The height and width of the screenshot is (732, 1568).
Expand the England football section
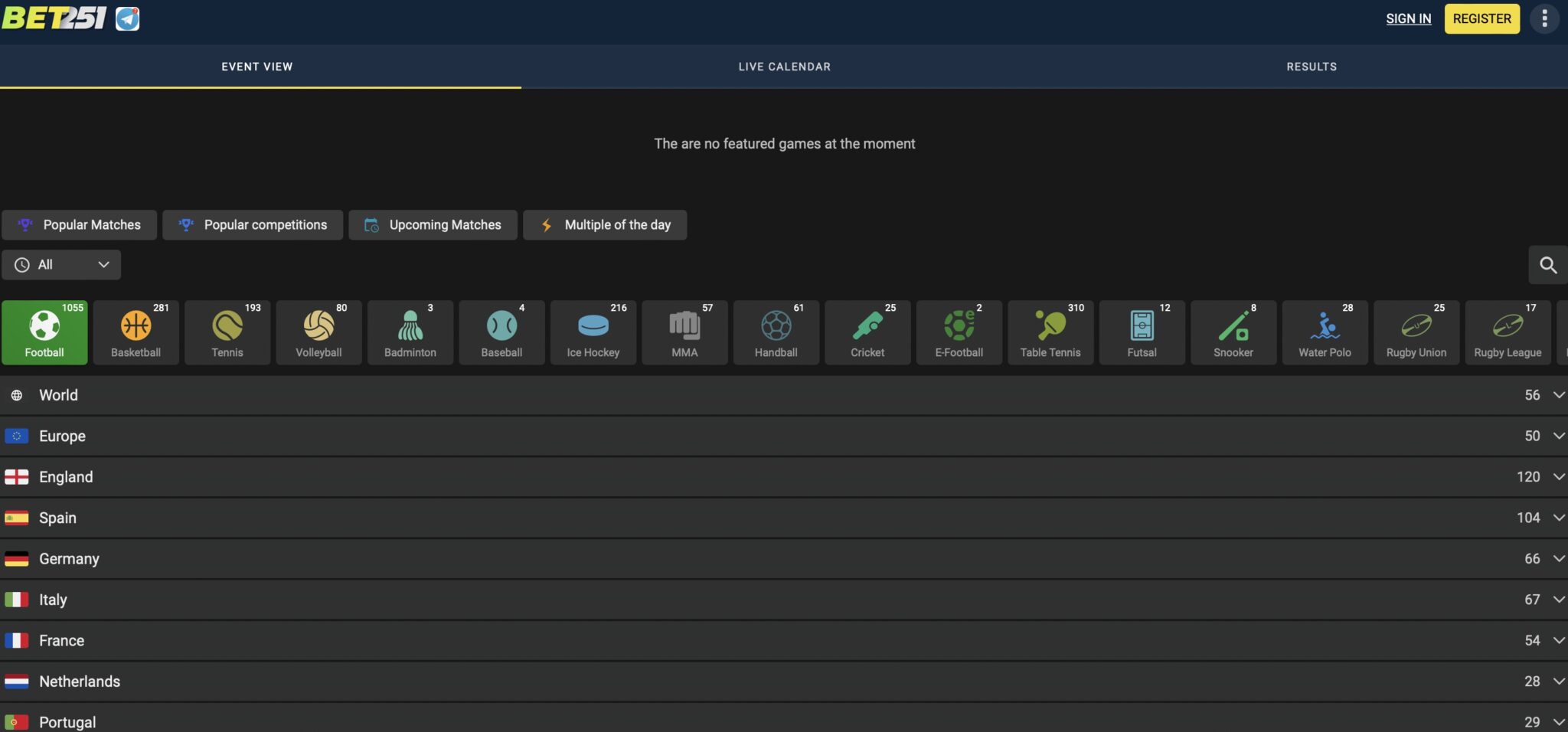tap(784, 477)
